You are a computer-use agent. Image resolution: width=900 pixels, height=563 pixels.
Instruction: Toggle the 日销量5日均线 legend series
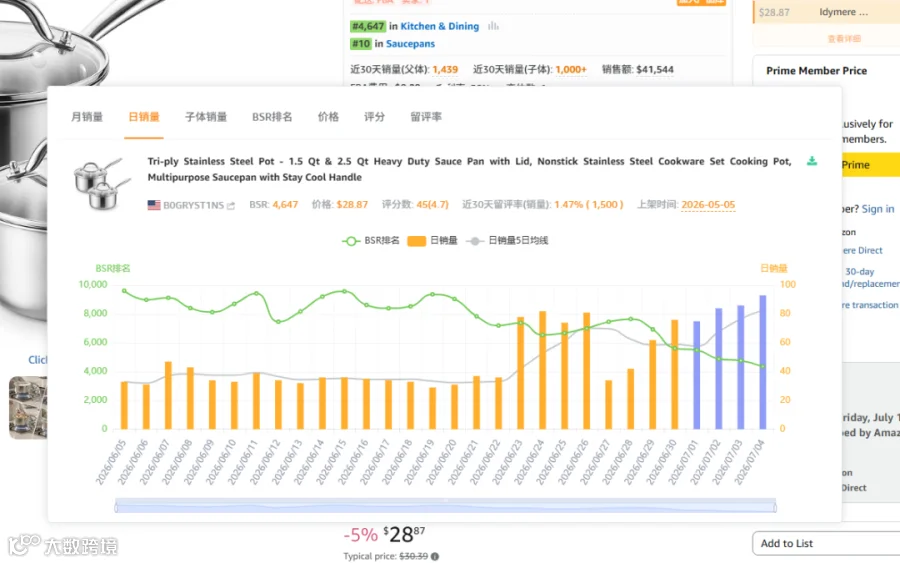pos(507,240)
